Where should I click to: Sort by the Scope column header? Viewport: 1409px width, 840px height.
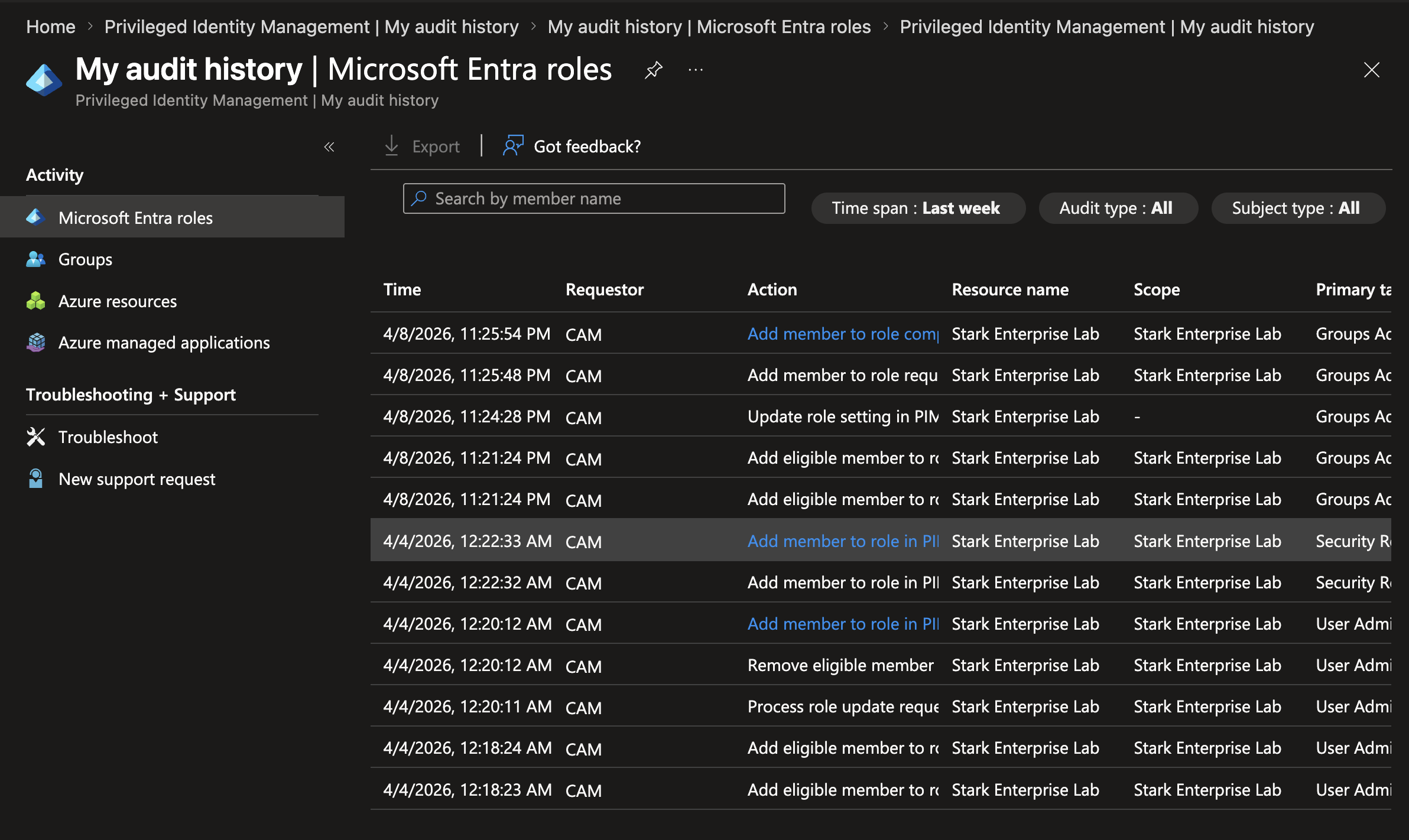tap(1157, 289)
